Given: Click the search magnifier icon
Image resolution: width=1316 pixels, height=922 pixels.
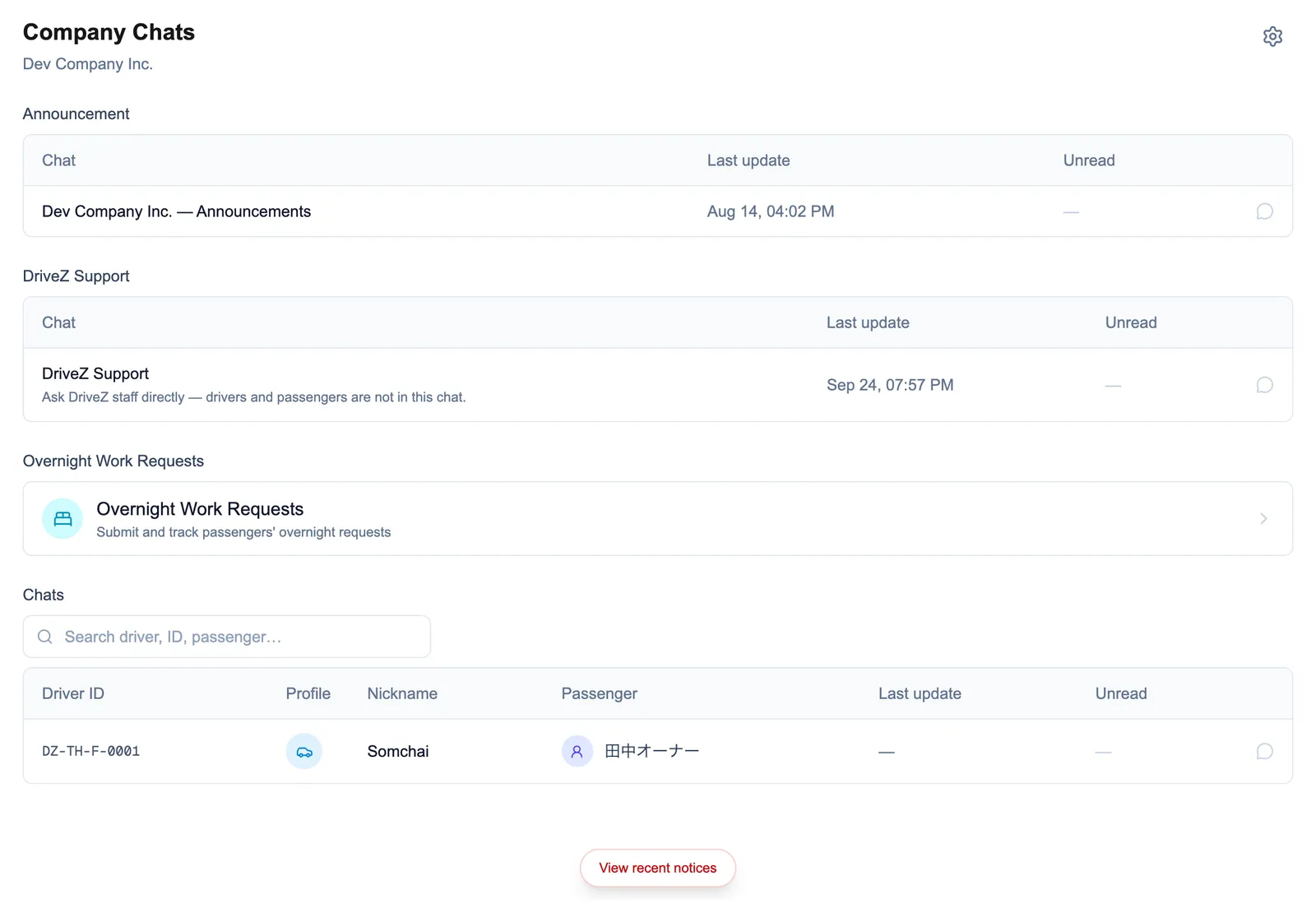Looking at the screenshot, I should click(45, 637).
